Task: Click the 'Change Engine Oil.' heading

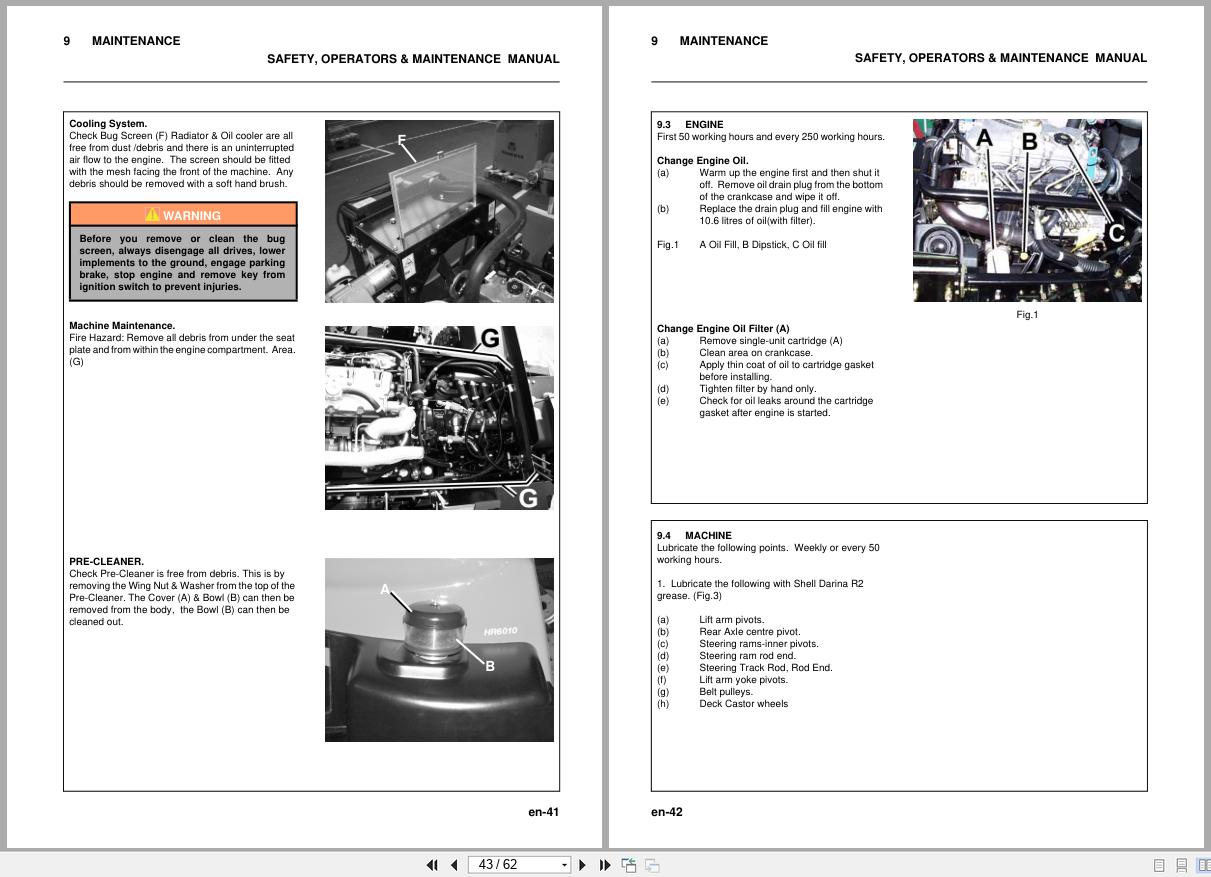Action: pos(702,161)
